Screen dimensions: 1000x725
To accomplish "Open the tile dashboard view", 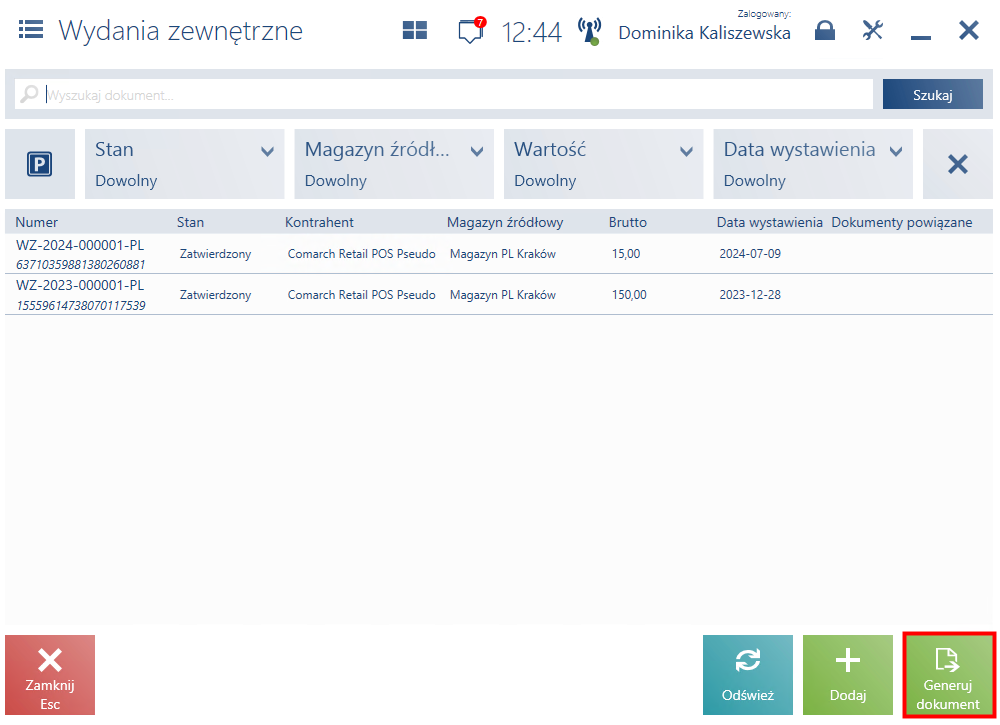I will click(x=415, y=30).
